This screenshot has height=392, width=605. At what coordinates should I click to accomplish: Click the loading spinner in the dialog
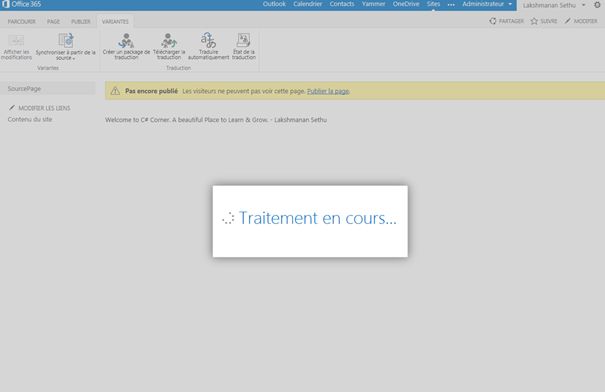228,218
